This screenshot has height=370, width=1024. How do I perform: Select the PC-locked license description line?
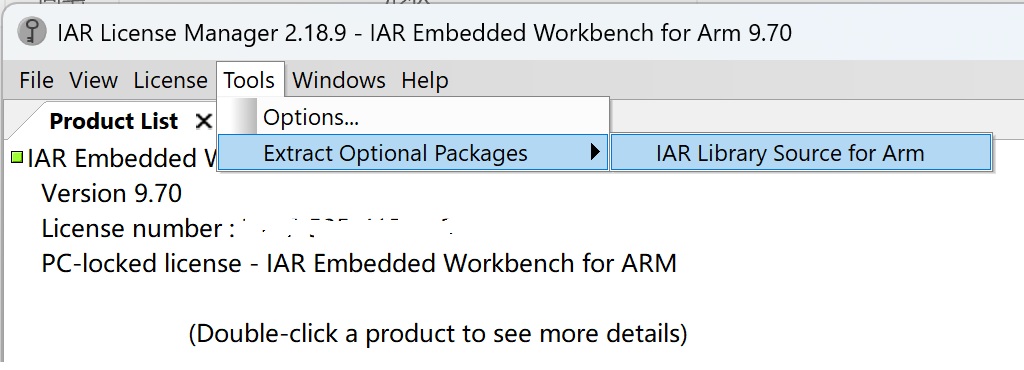(x=359, y=264)
